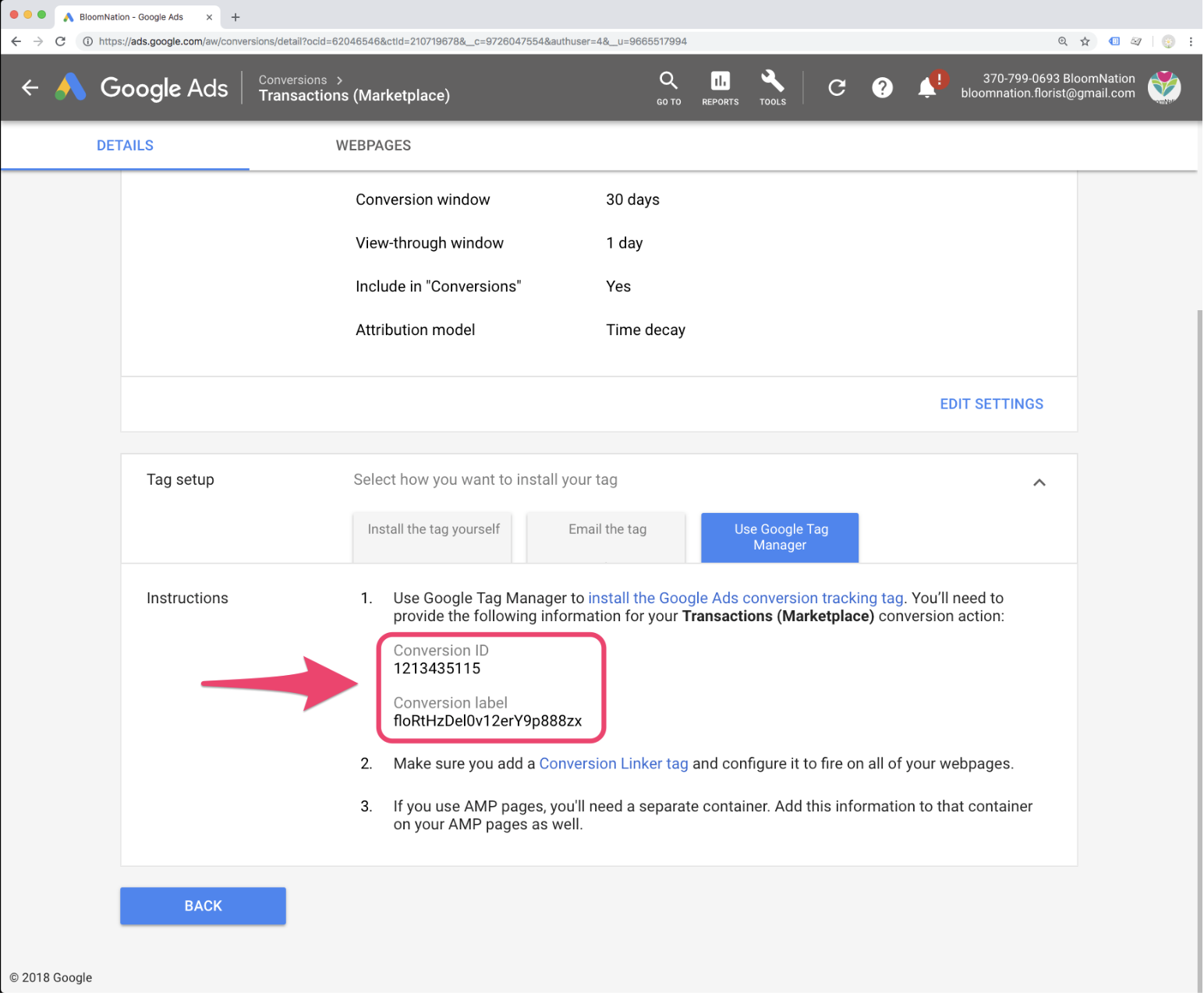
Task: Click the browser back arrow
Action: click(x=16, y=41)
